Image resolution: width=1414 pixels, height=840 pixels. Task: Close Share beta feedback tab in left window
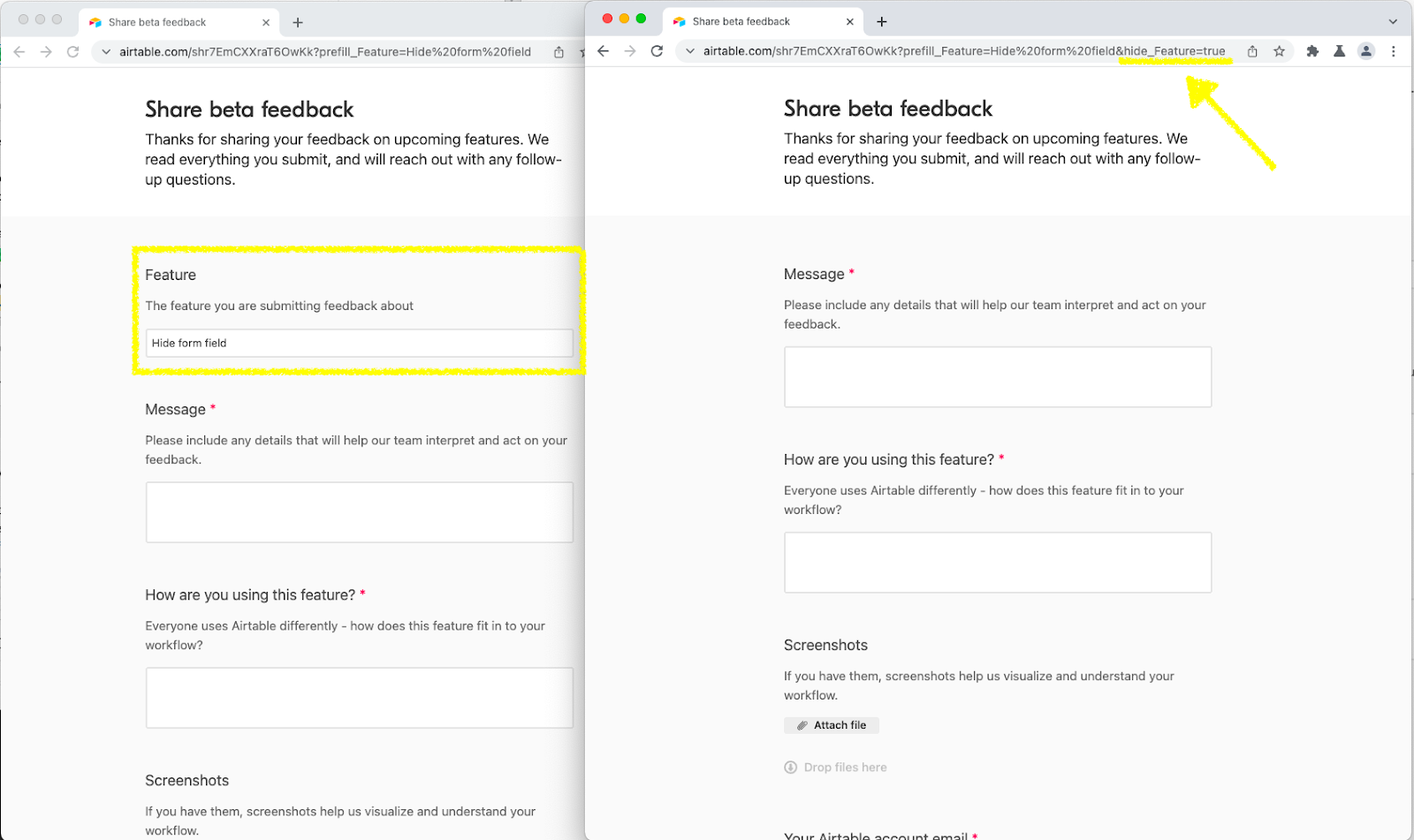(266, 22)
